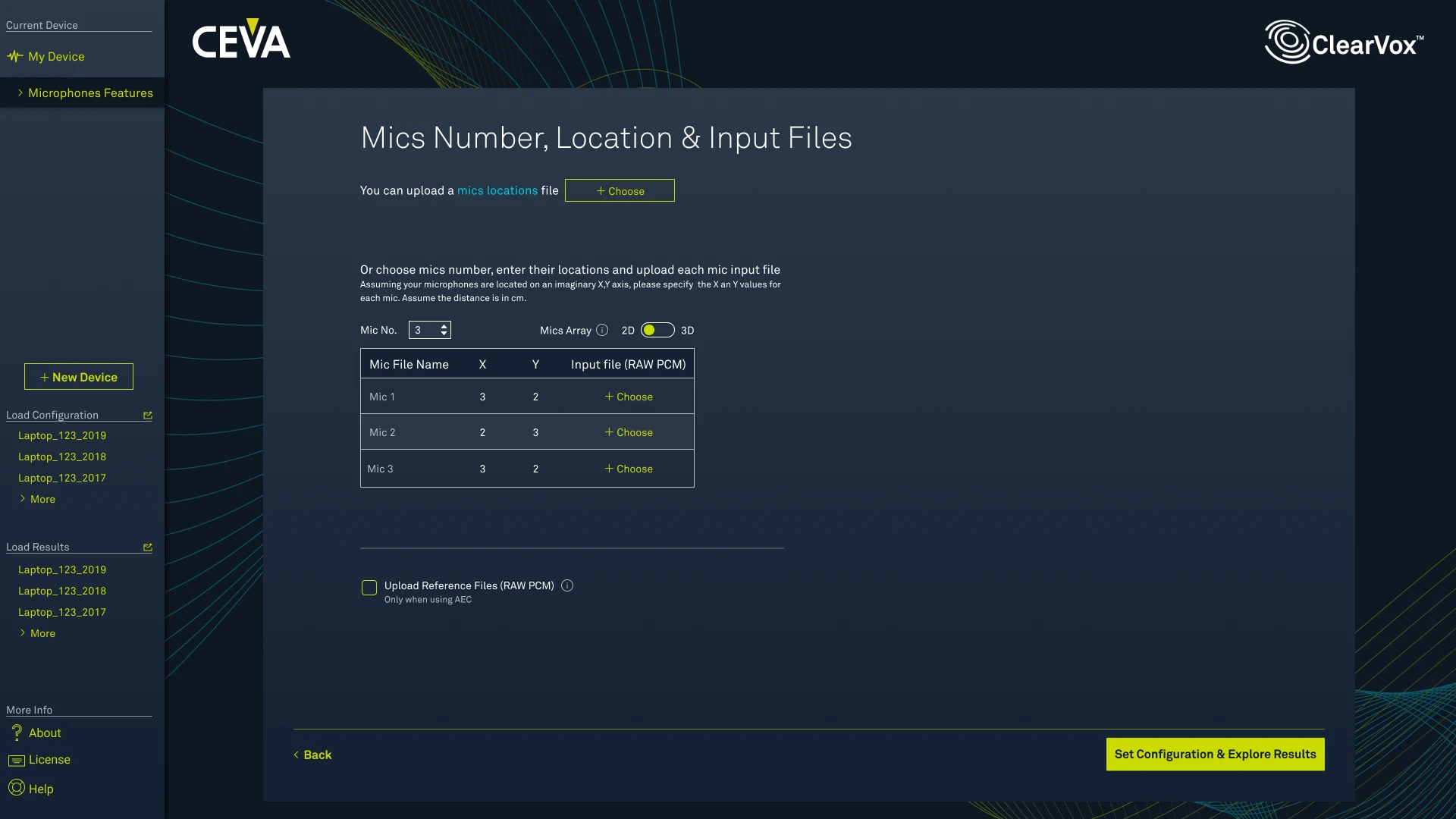Load configuration Laptop_123_2018
This screenshot has height=819, width=1456.
tap(62, 457)
